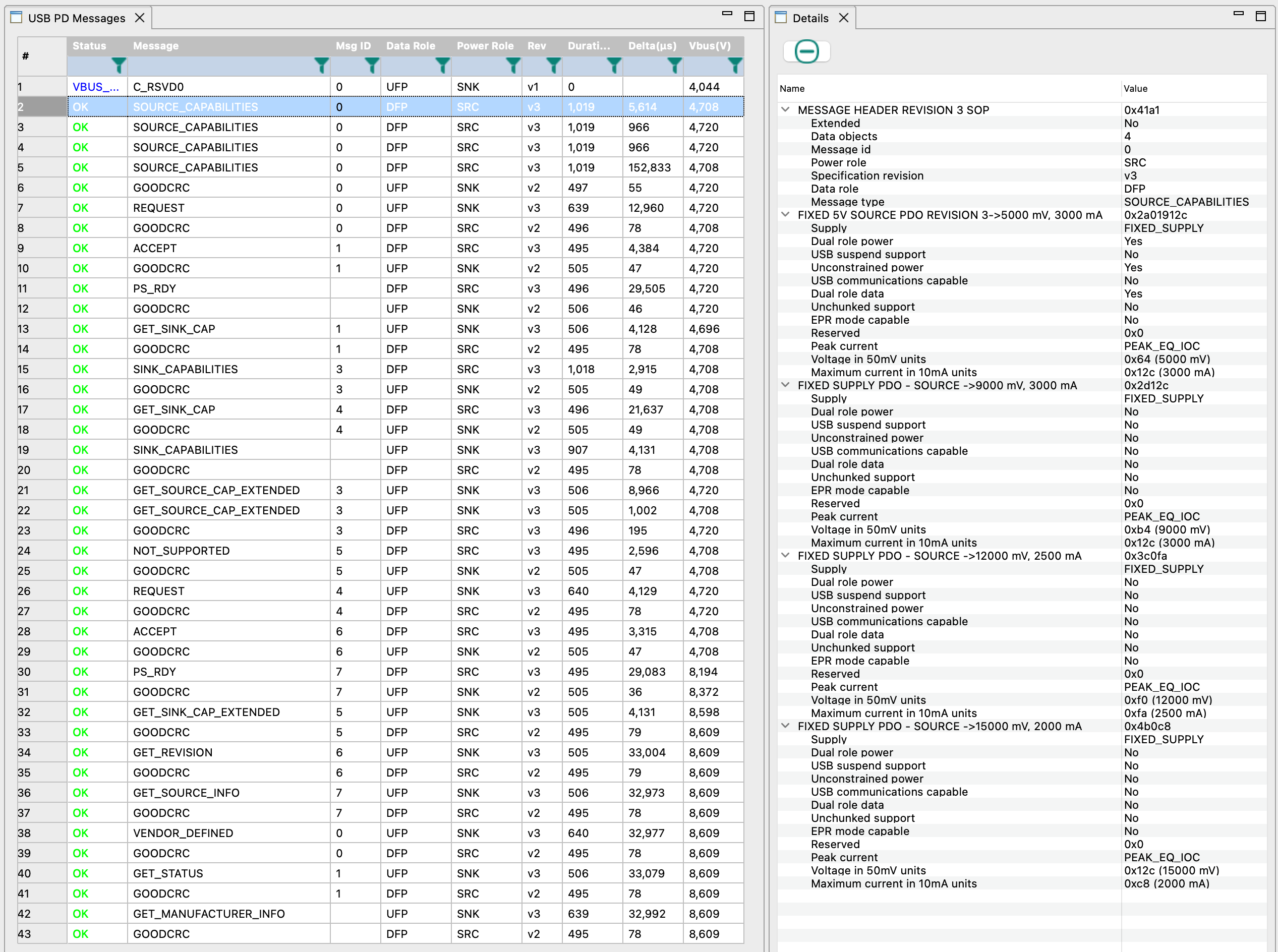
Task: Click the Message column filter funnel
Action: click(x=321, y=66)
